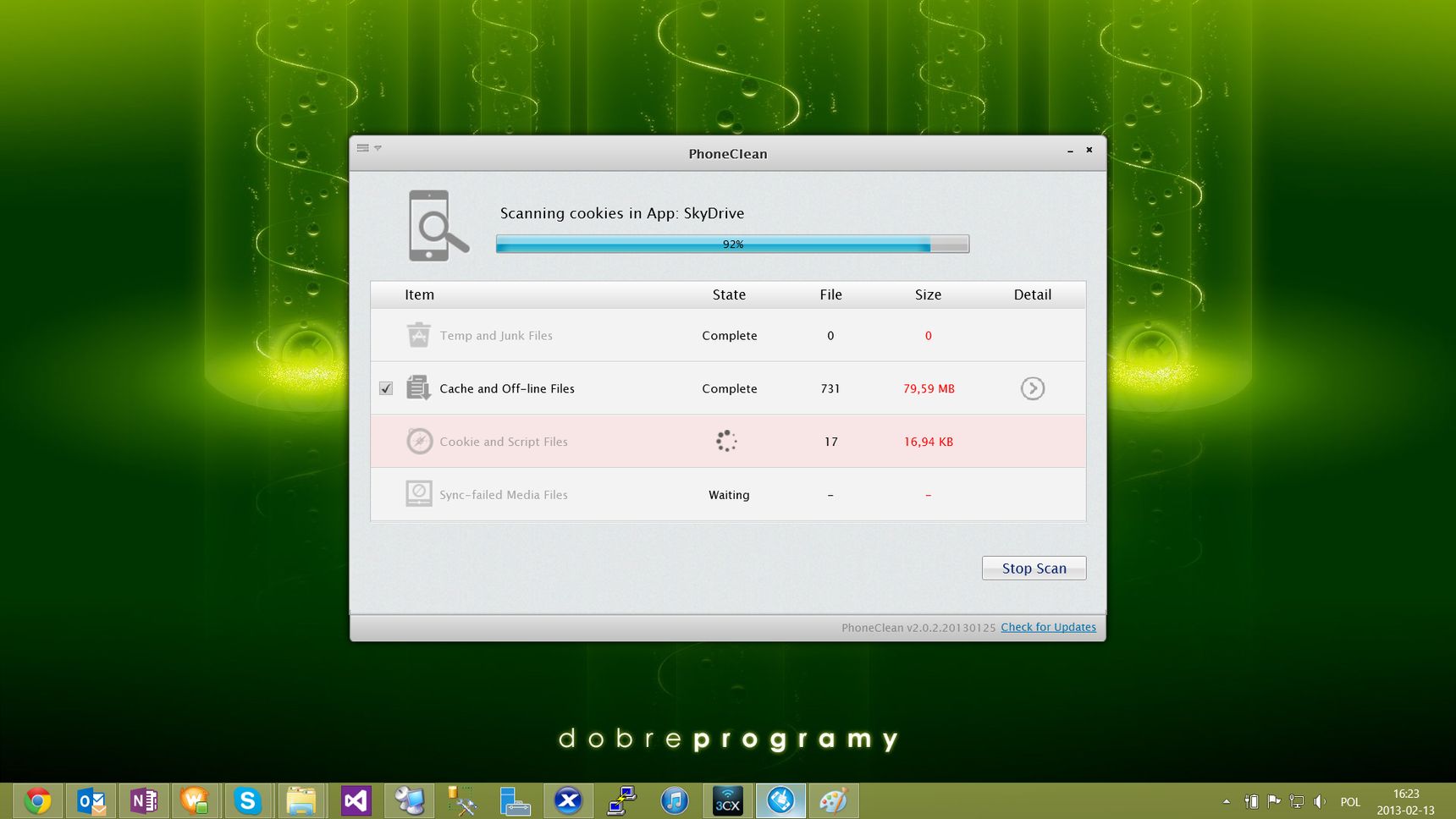
Task: Open the computer monitors icon left of tools
Action: click(x=410, y=800)
